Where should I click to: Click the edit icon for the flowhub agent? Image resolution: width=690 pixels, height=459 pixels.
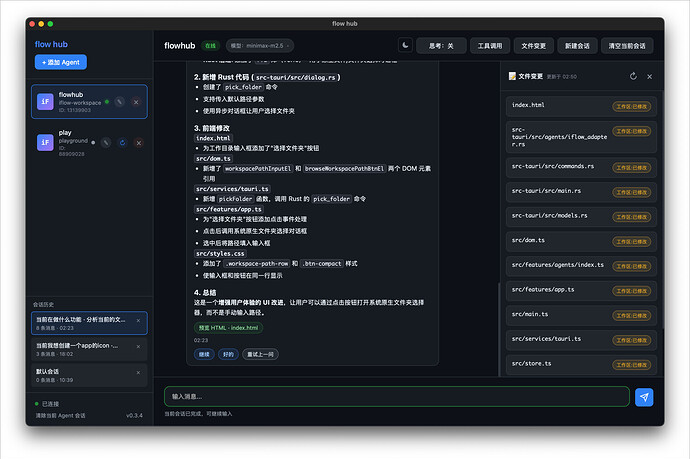tap(120, 101)
